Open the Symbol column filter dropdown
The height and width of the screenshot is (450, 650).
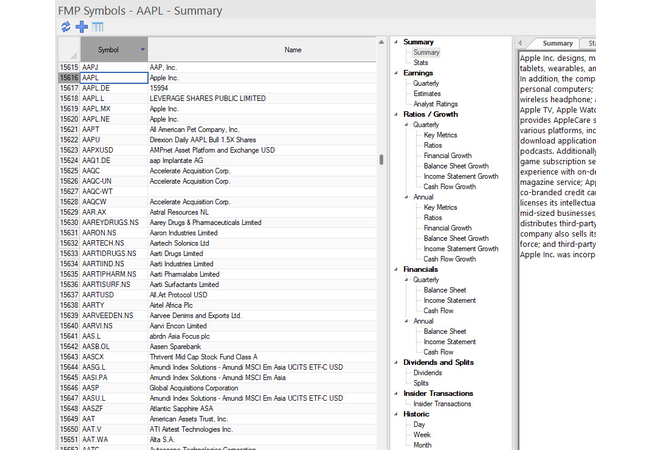coord(143,49)
